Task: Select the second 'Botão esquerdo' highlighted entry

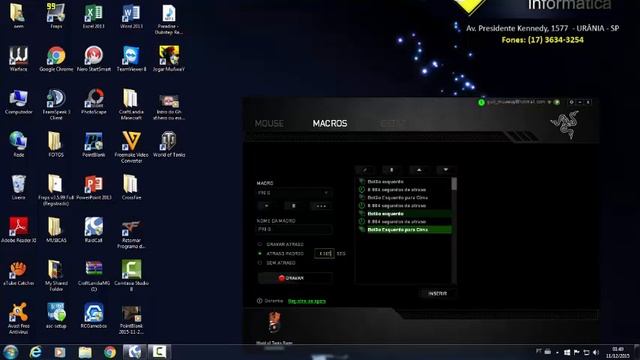Action: [x=404, y=213]
